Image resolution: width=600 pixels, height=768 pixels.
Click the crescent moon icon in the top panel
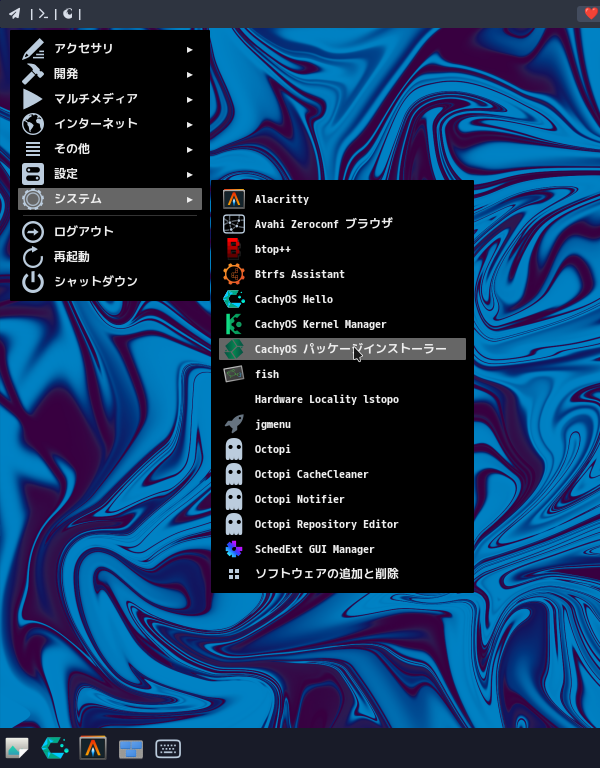click(68, 13)
